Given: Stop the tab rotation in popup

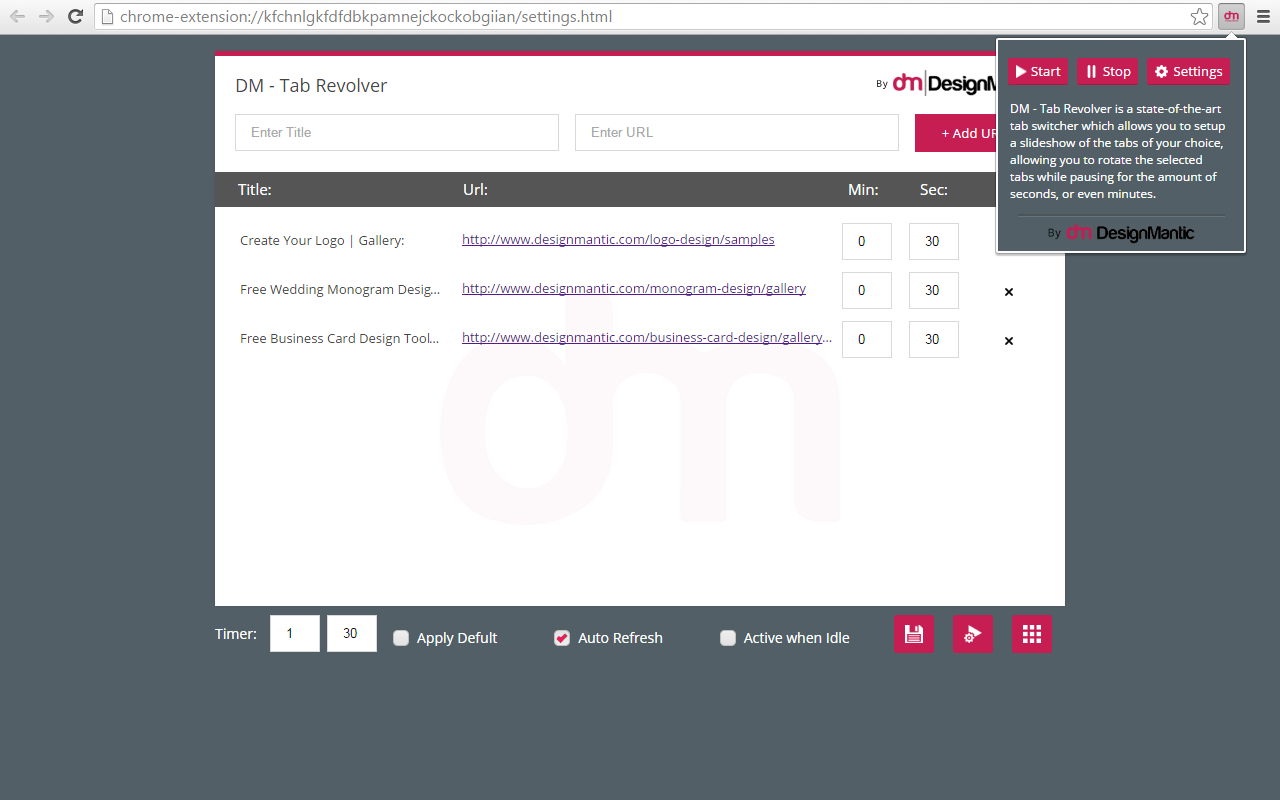Looking at the screenshot, I should point(1108,71).
